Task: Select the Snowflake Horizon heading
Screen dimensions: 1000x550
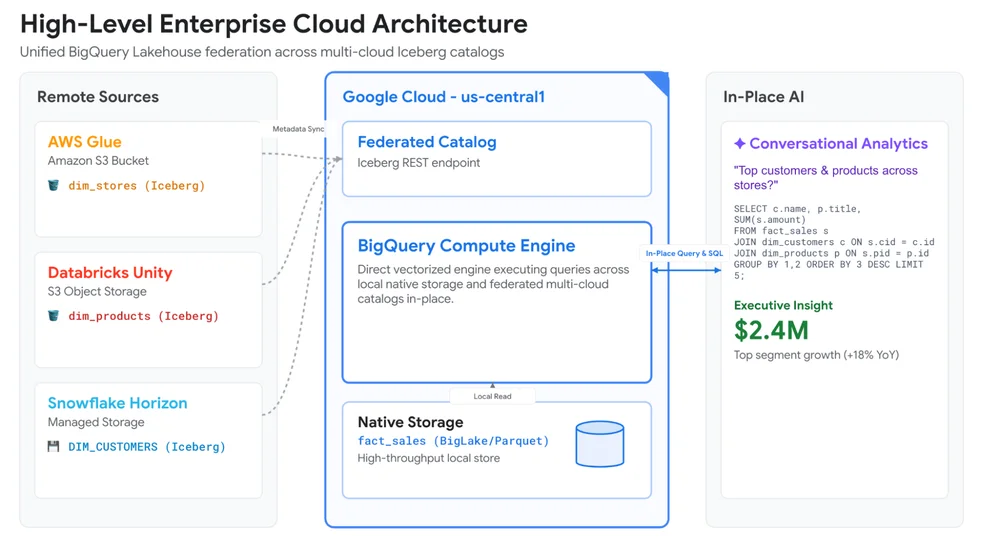Action: point(117,403)
